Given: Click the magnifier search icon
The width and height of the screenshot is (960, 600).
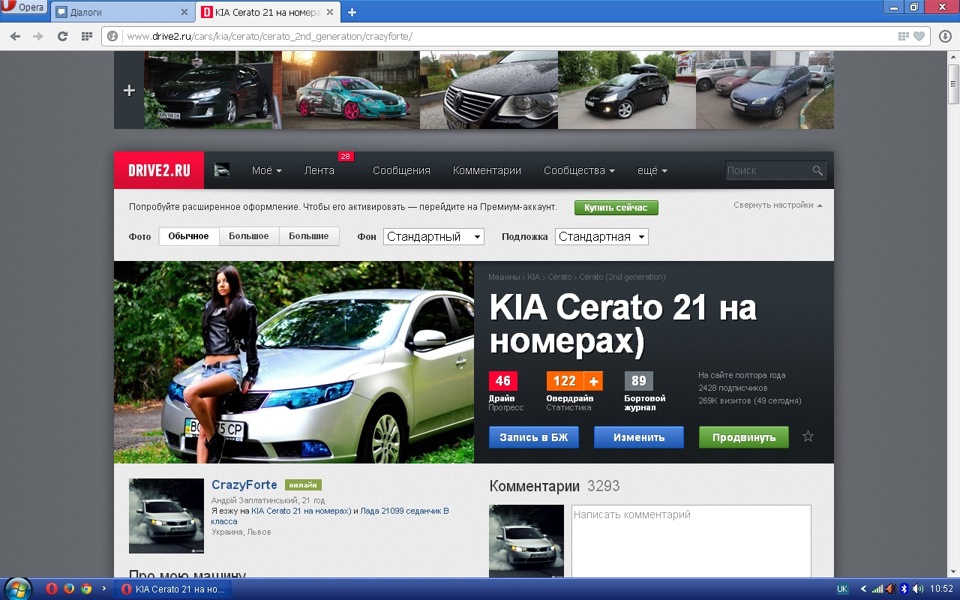Looking at the screenshot, I should (x=817, y=171).
